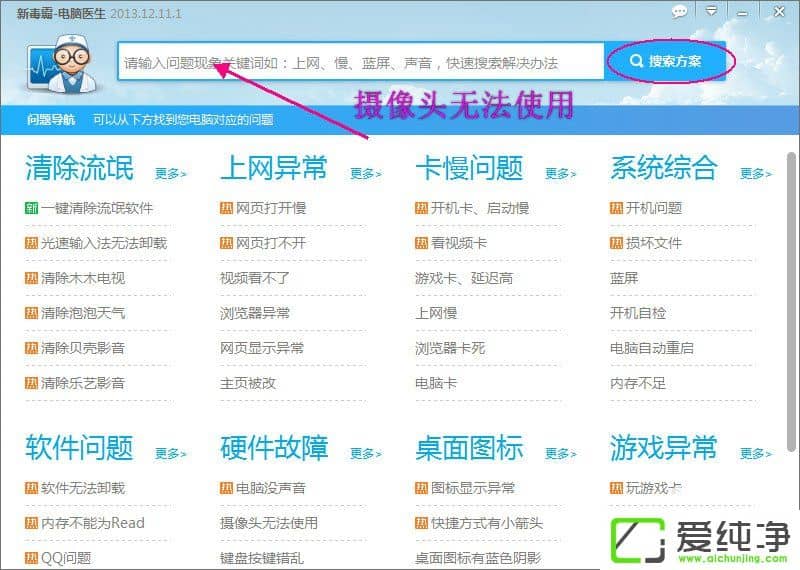Open the feedback speech bubble icon

pyautogui.click(x=680, y=11)
